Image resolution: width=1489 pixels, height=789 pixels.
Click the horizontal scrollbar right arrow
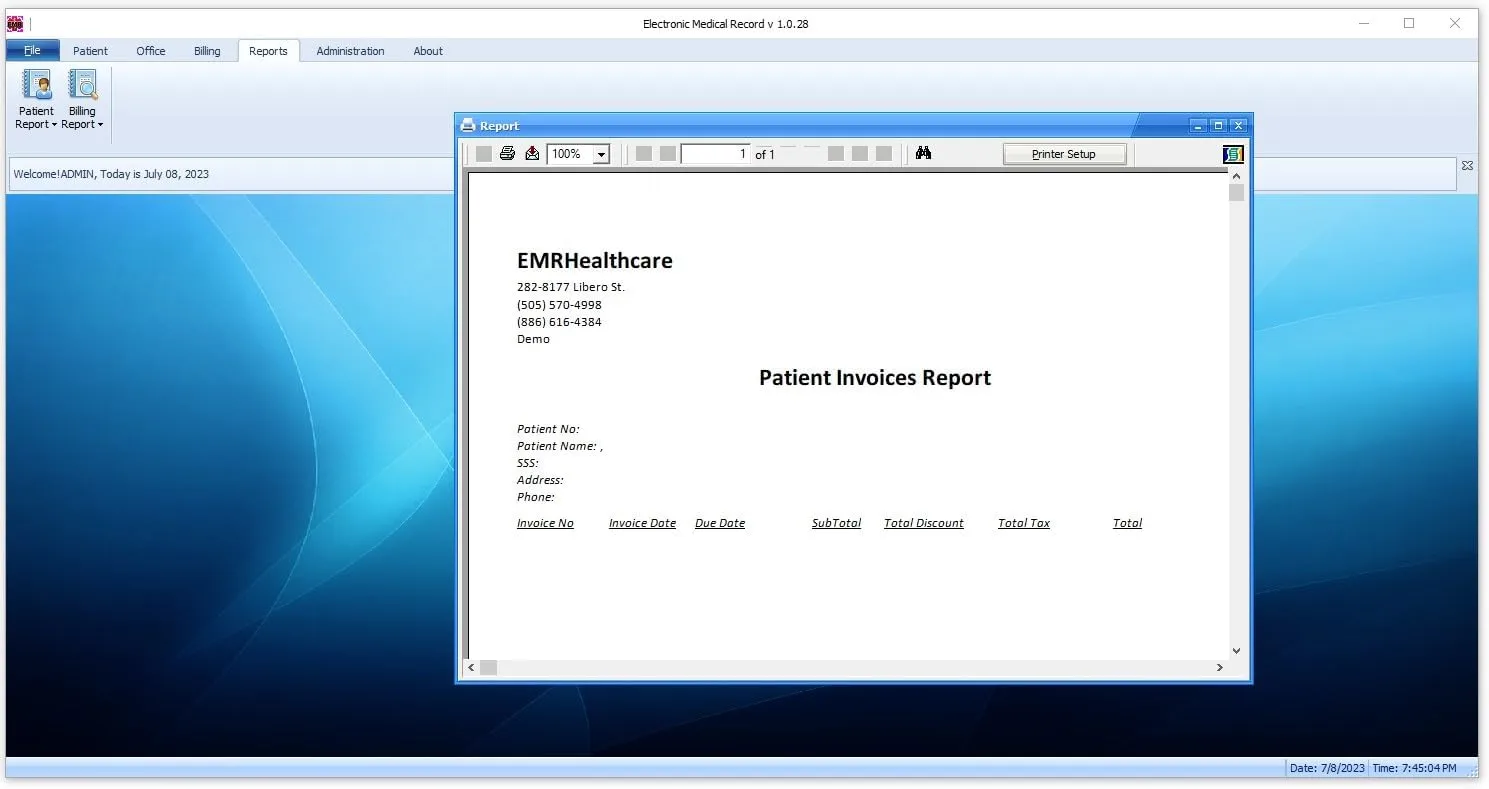pyautogui.click(x=1220, y=667)
